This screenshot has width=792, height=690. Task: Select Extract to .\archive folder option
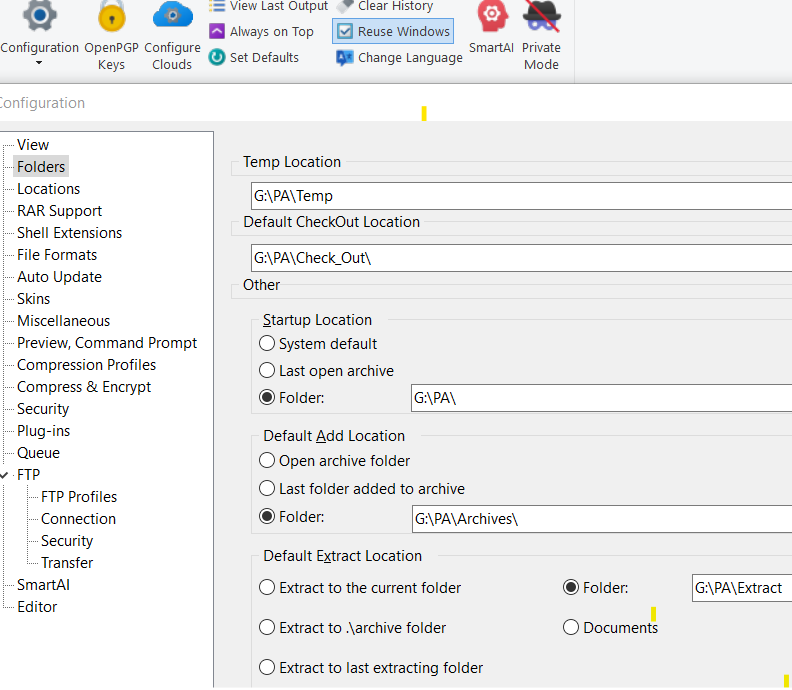(x=267, y=627)
